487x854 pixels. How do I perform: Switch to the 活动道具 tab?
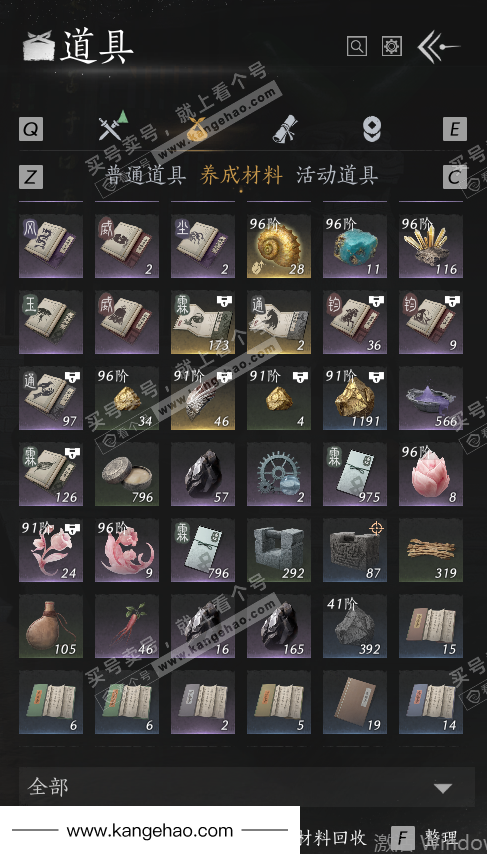tap(337, 175)
